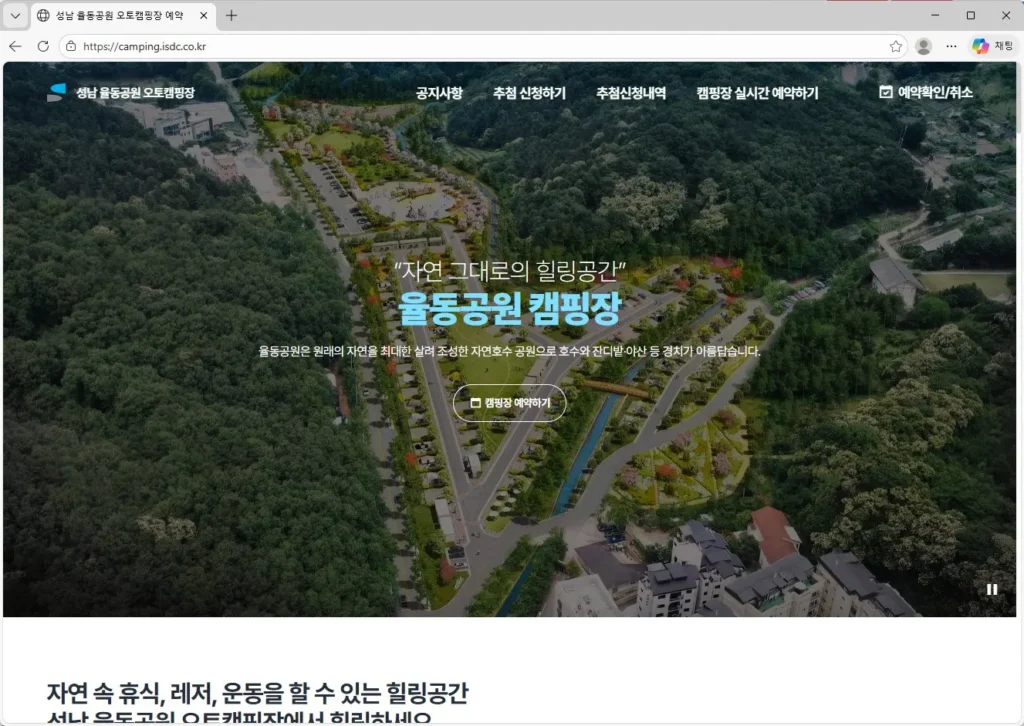
Task: Open the Settings and more ellipsis menu
Action: (x=951, y=46)
